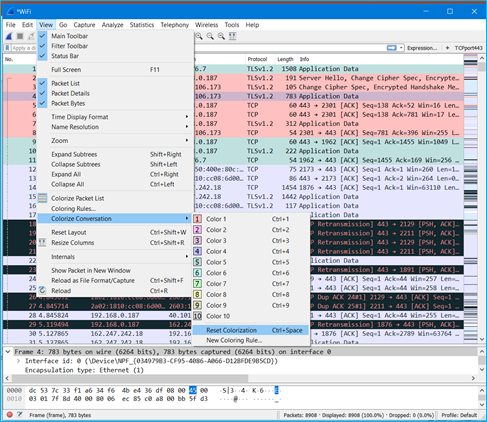Viewport: 487px width, 422px height.
Task: Click the plus add filter button icon
Action: coord(447,48)
